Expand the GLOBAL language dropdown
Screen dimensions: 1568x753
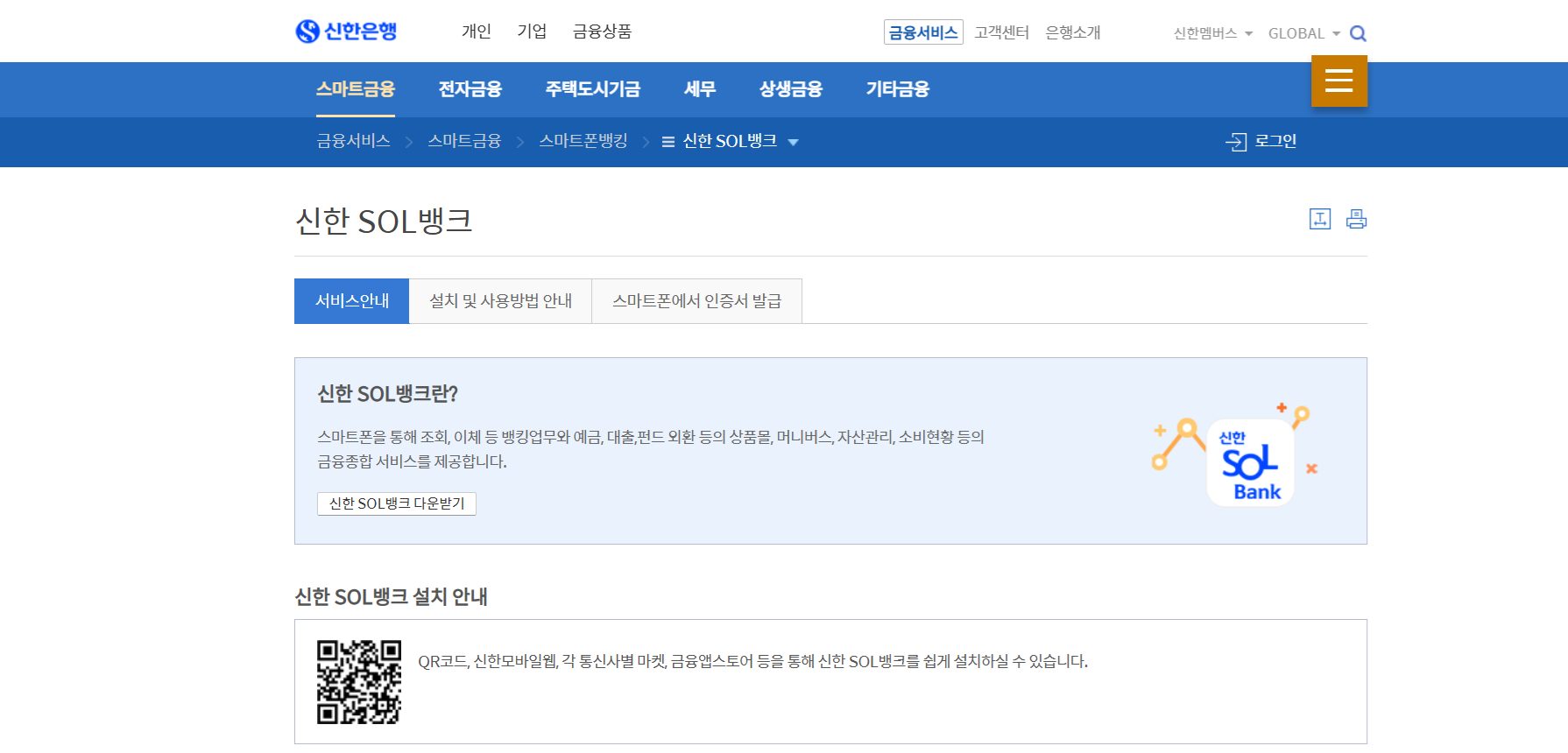pos(1304,33)
